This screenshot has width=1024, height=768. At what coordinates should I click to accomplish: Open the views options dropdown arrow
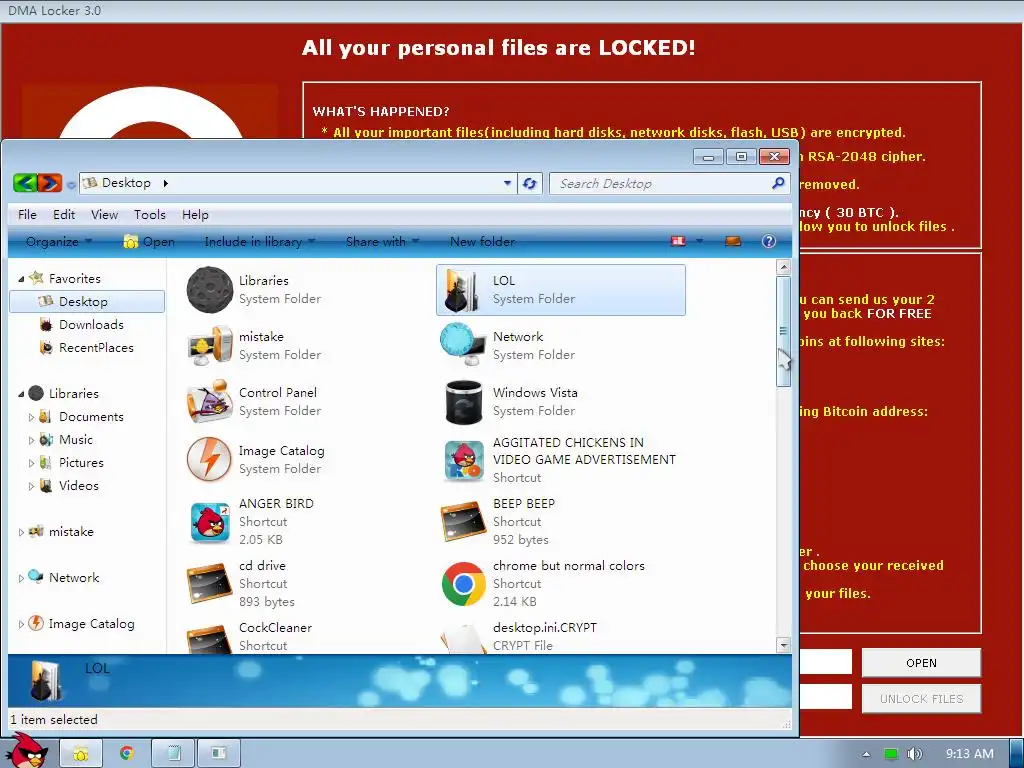(699, 241)
